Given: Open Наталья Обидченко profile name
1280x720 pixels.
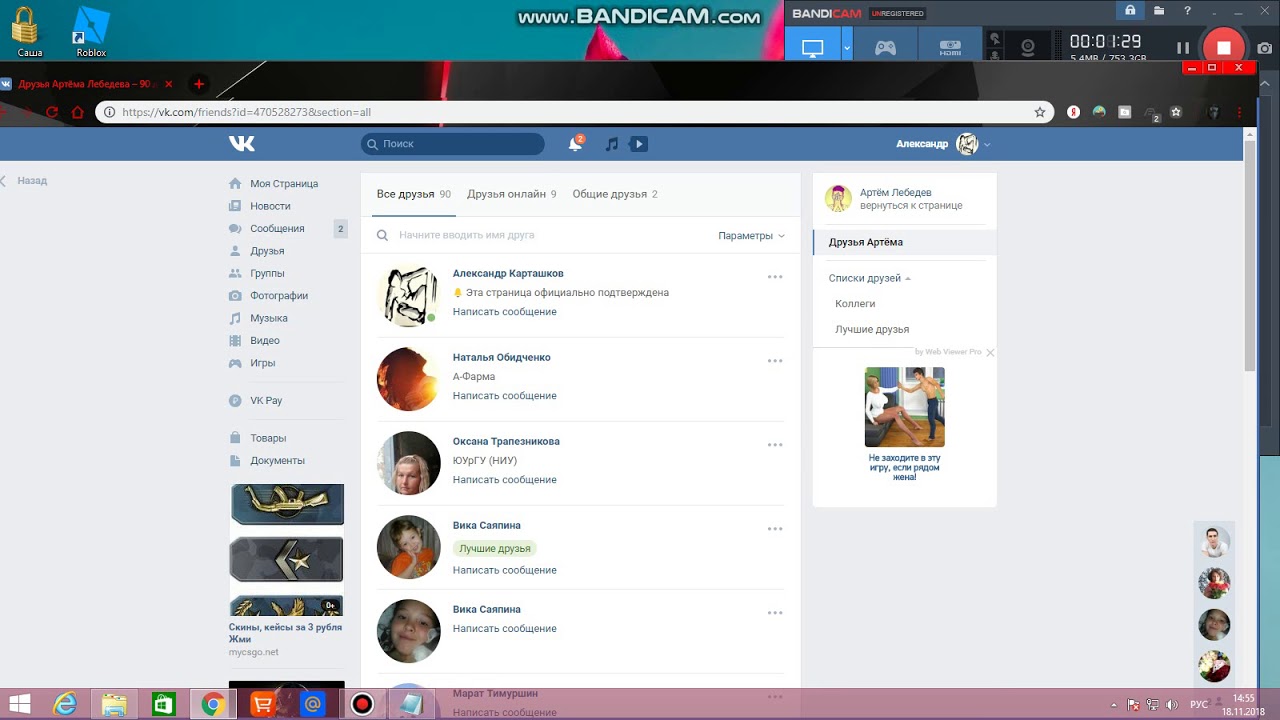Looking at the screenshot, I should click(x=501, y=357).
